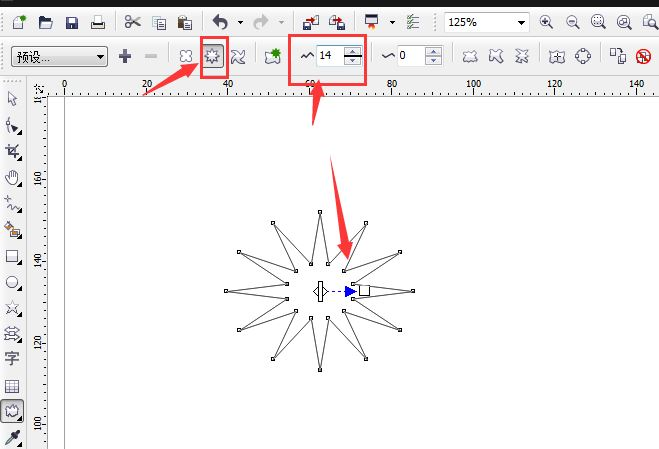Viewport: 659px width, 449px height.
Task: Click the Save floppy disk icon
Action: 72,22
